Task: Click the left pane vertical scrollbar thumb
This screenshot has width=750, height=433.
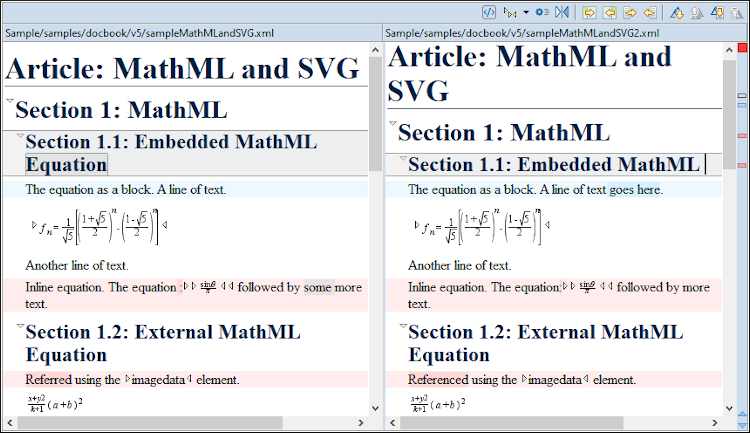Action: click(x=375, y=110)
